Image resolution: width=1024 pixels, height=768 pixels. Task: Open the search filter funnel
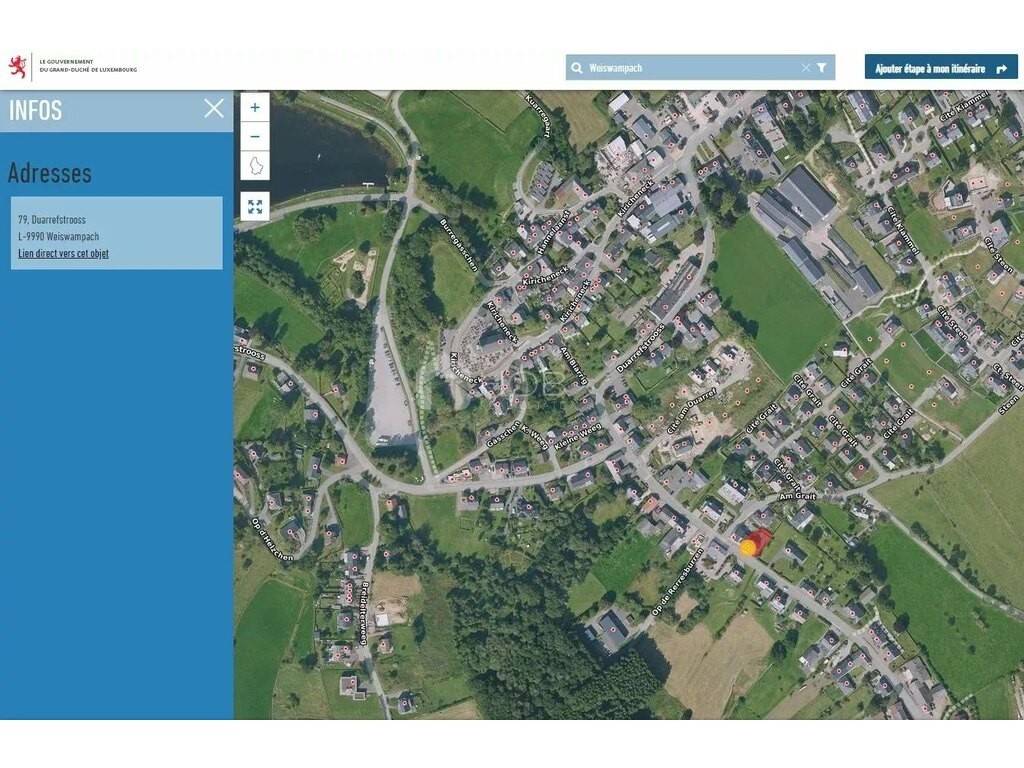(x=822, y=68)
